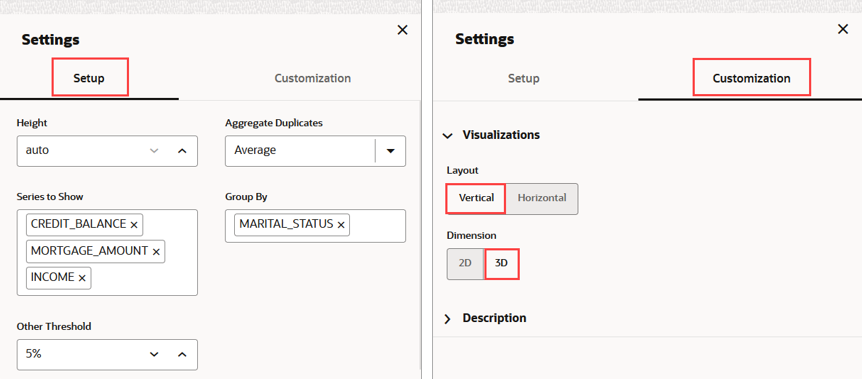Close the right Settings panel
The height and width of the screenshot is (379, 862).
tap(843, 29)
